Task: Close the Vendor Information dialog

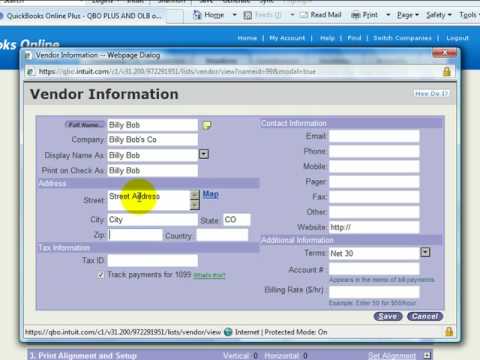Action: [444, 53]
